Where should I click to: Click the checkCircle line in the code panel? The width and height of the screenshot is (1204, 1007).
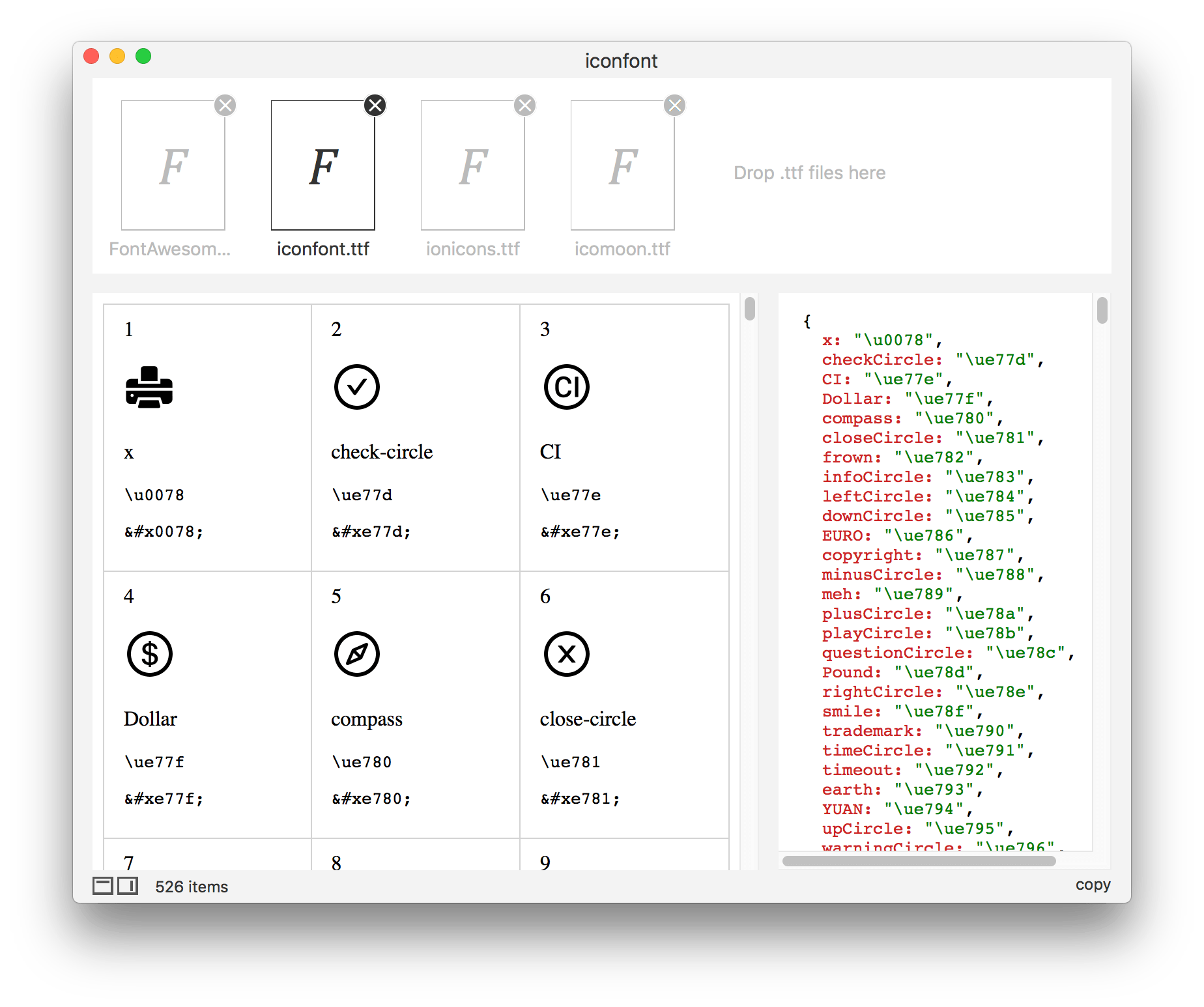[933, 360]
